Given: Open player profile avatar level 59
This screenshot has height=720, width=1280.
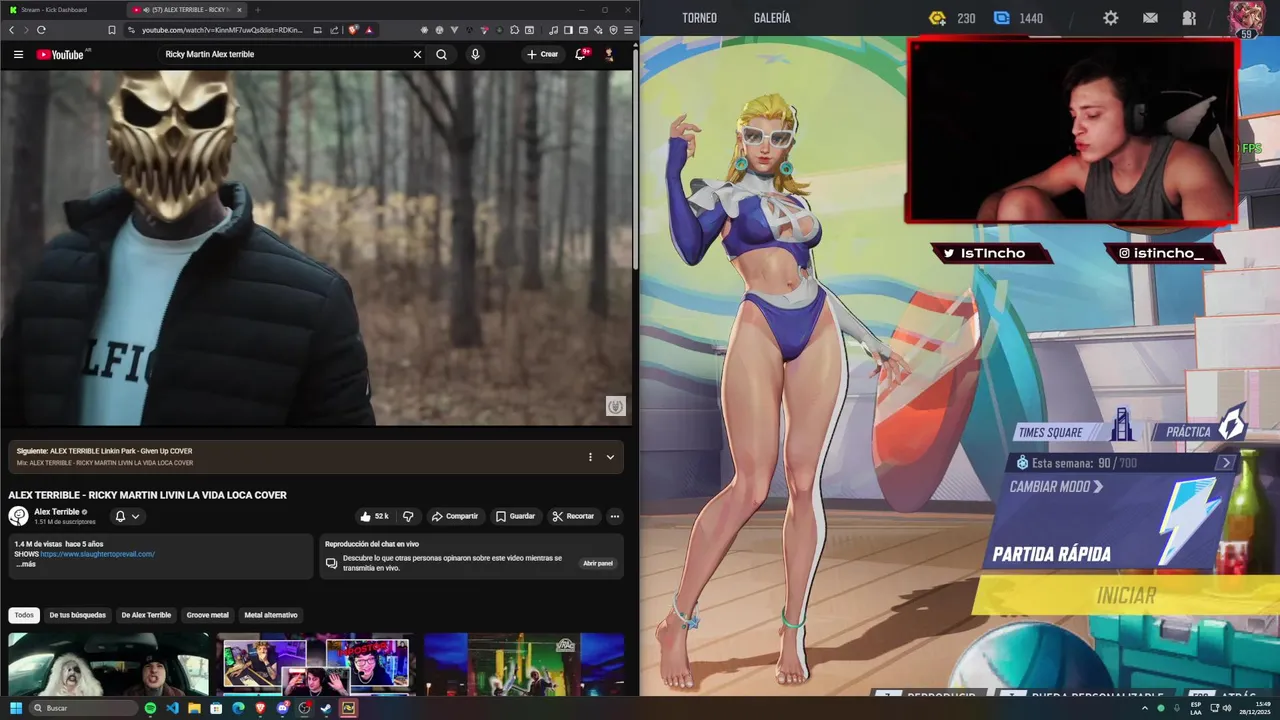Looking at the screenshot, I should point(1248,18).
